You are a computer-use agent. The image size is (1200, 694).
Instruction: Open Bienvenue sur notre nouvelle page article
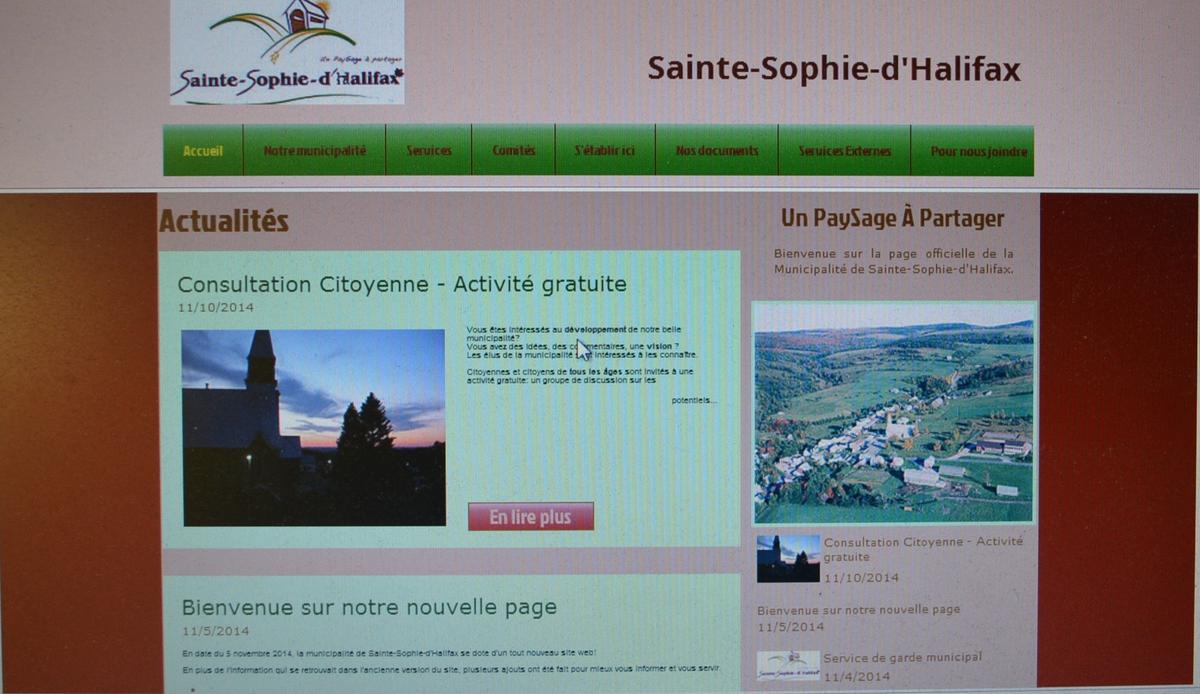tap(368, 607)
